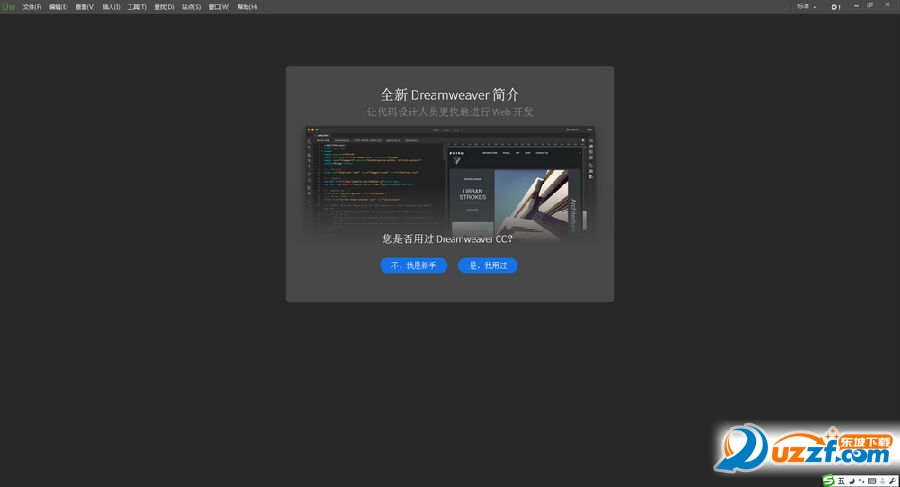Open the IME wrench settings icon
The image size is (900, 487).
coord(893,481)
